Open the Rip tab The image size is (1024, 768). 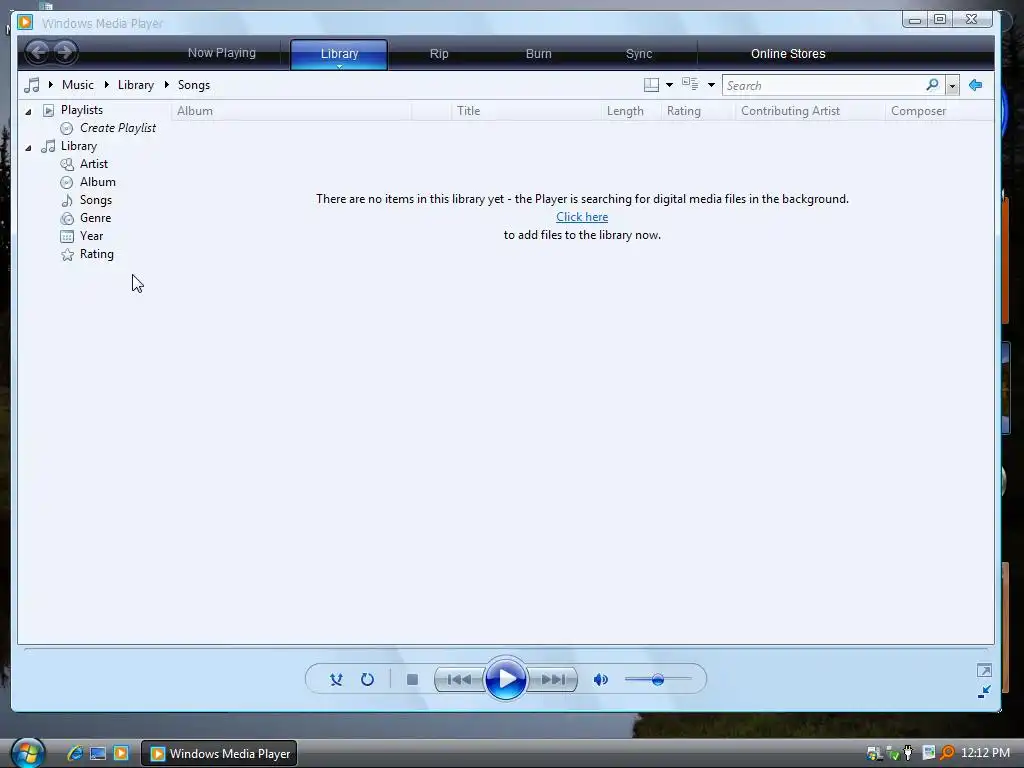[x=439, y=54]
